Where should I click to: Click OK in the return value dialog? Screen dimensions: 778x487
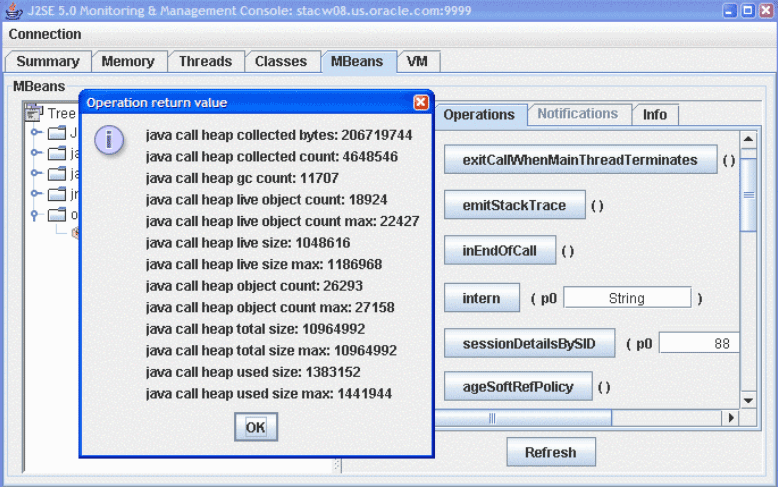pos(256,427)
